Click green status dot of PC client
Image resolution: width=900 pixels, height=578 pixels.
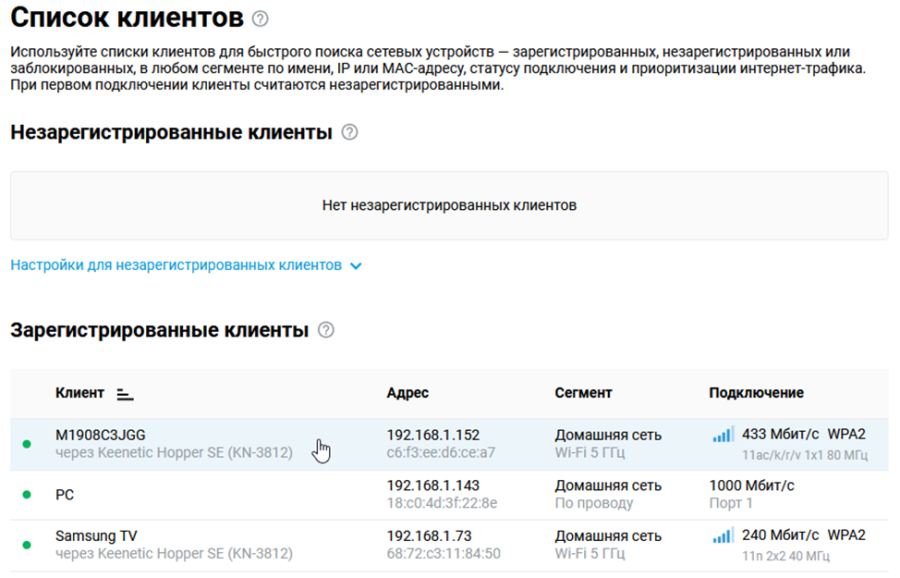tap(26, 494)
